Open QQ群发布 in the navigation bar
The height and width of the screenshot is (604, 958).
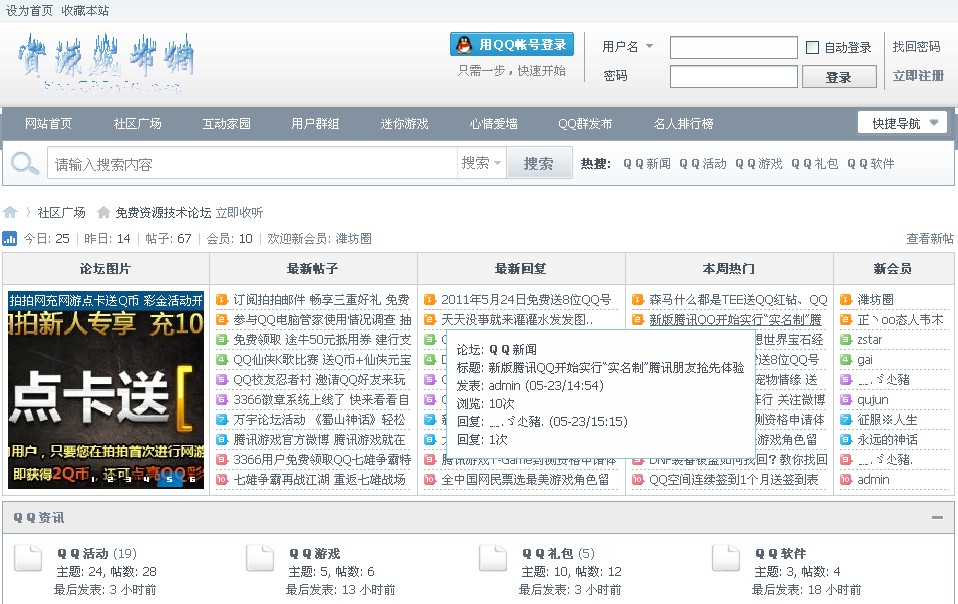pyautogui.click(x=585, y=123)
